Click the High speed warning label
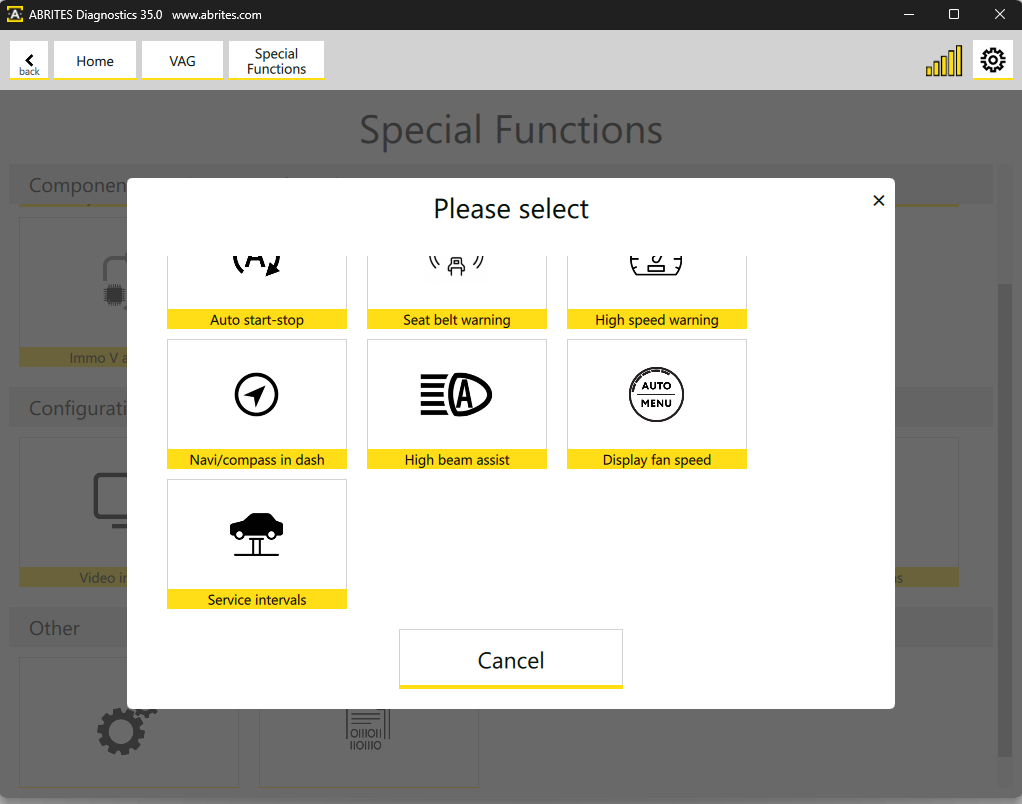This screenshot has height=804, width=1022. tap(656, 319)
